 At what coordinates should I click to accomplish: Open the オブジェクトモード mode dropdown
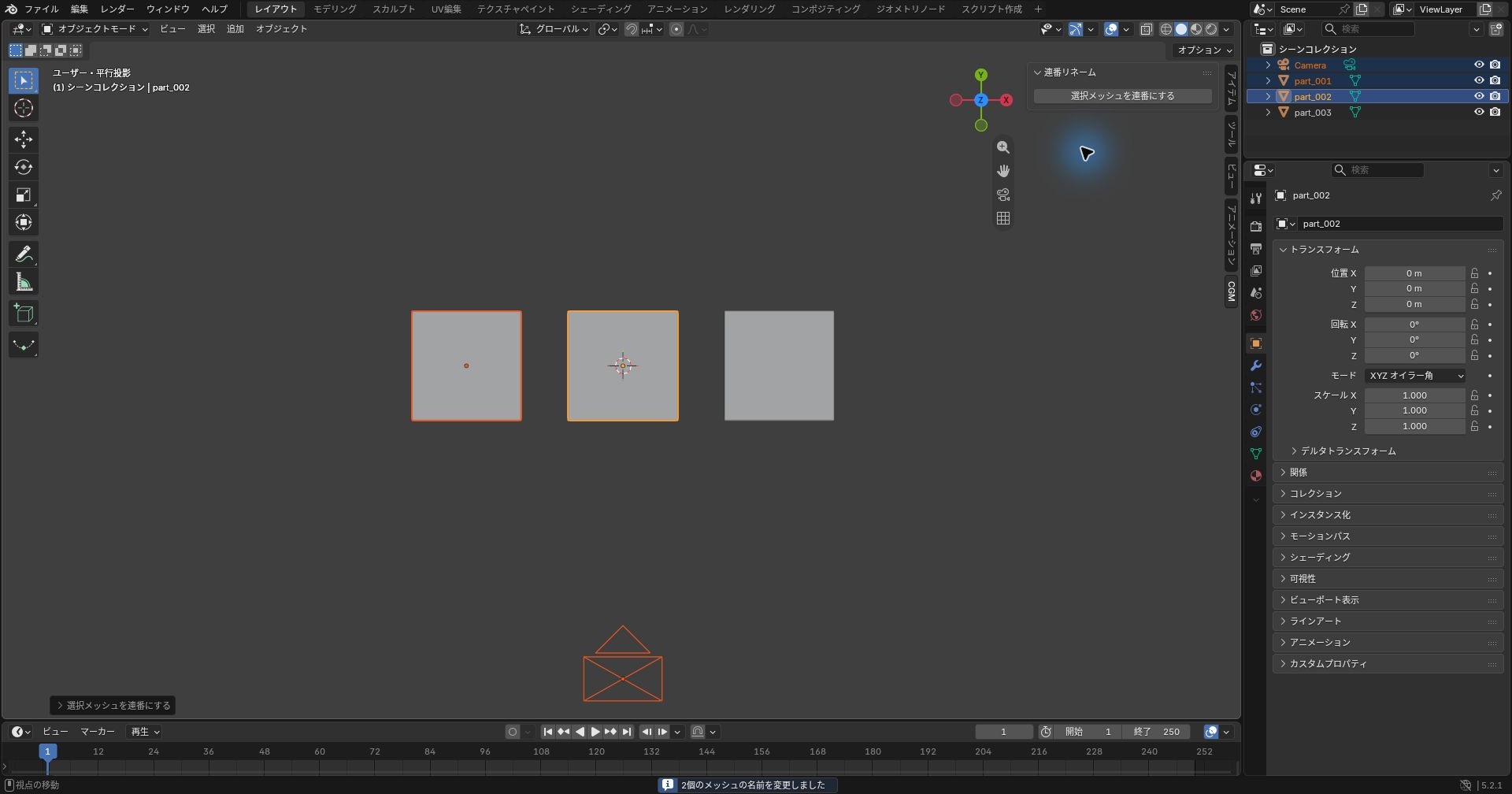coord(94,29)
